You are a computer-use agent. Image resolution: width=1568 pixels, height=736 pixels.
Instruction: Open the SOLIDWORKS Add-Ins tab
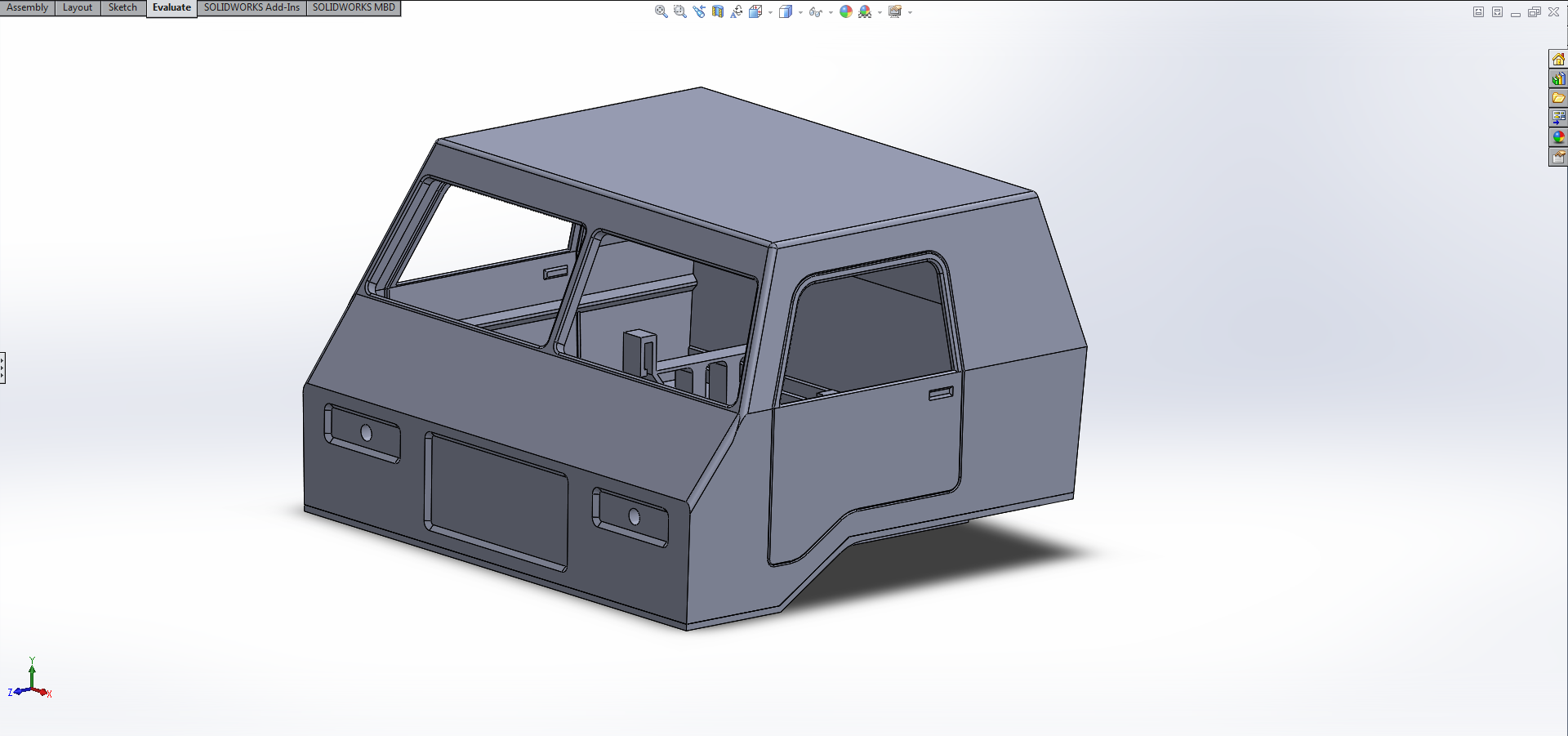point(252,7)
